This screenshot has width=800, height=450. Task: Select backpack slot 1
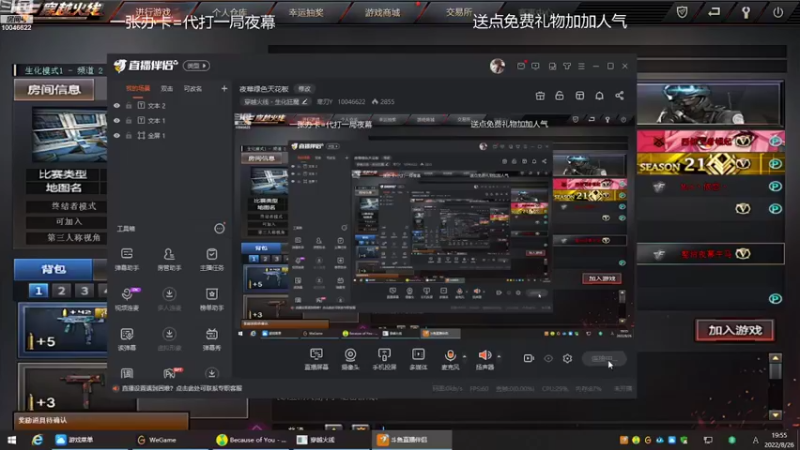coord(38,290)
